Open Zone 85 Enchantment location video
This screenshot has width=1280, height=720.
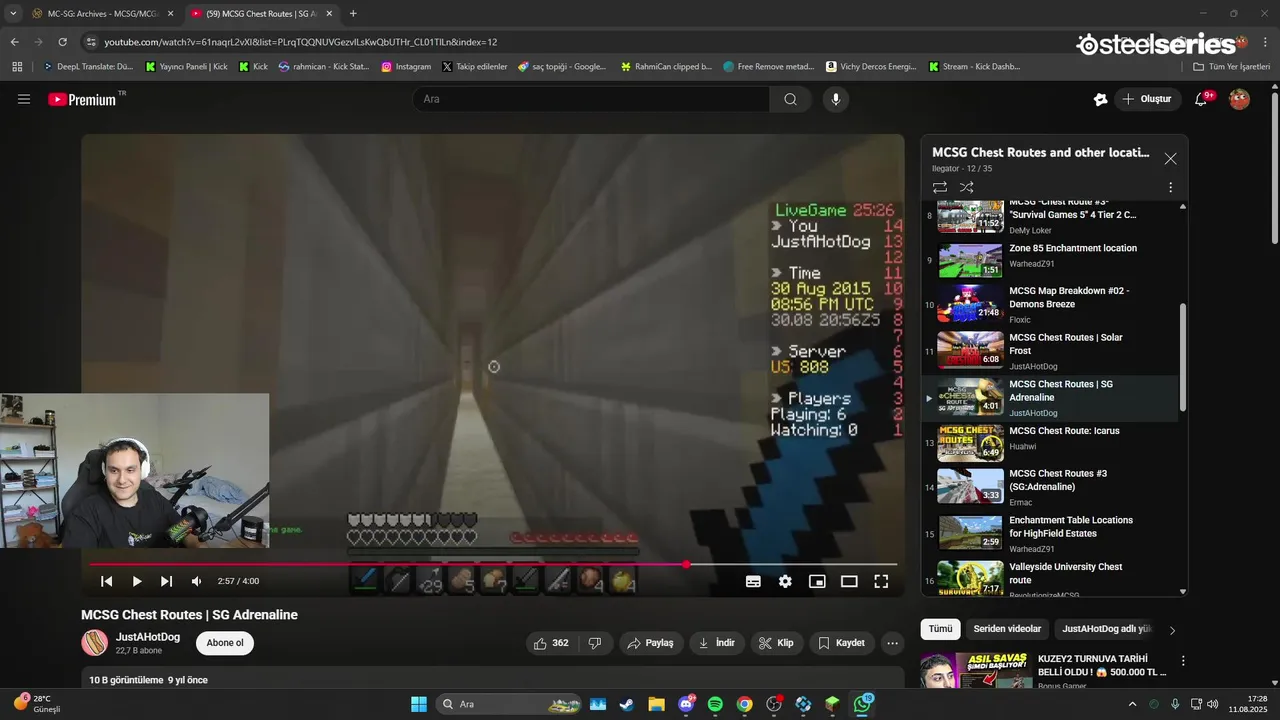[x=1050, y=259]
